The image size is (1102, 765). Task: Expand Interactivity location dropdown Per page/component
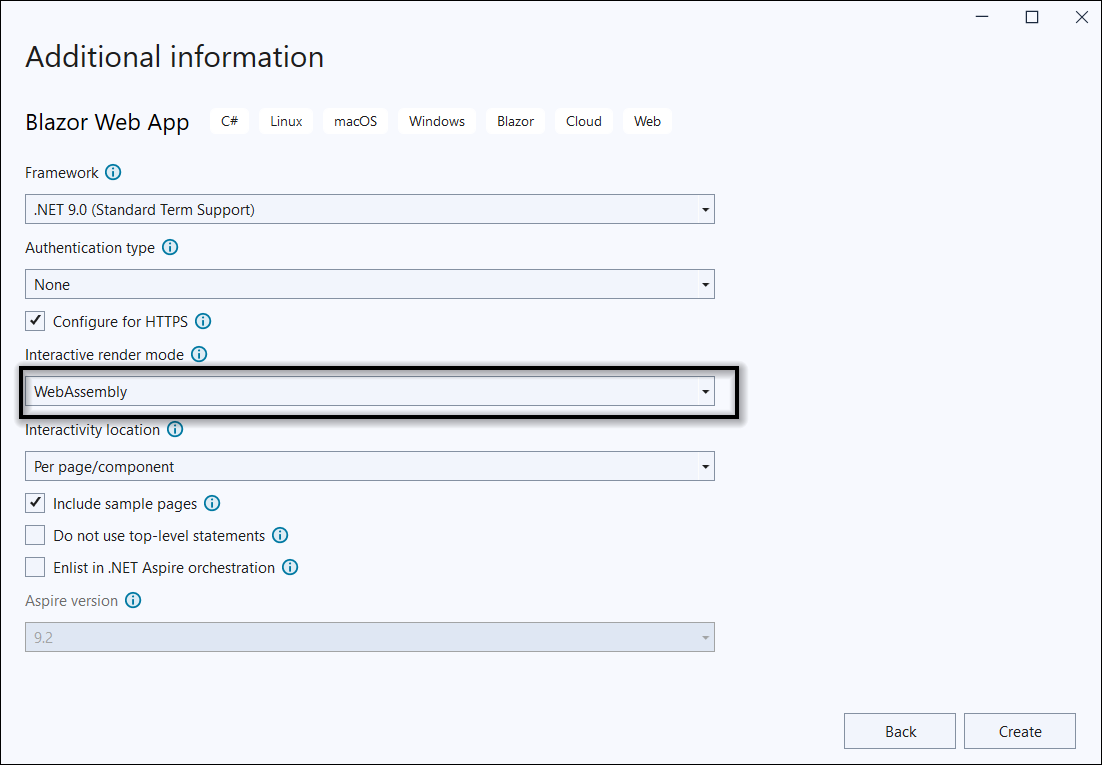pyautogui.click(x=370, y=466)
